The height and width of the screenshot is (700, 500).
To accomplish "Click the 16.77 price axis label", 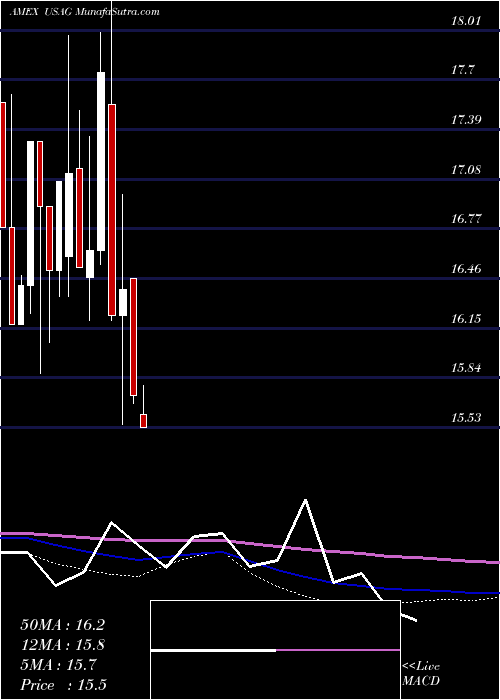I will point(466,219).
